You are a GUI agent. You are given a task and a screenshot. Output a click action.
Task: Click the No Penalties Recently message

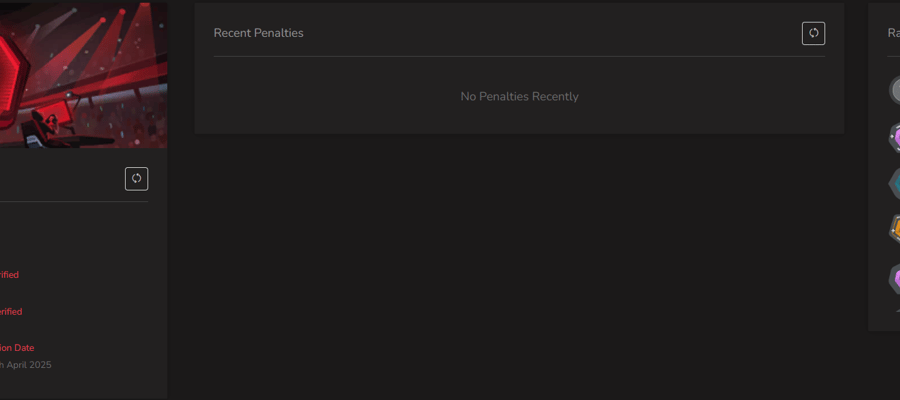pos(519,96)
